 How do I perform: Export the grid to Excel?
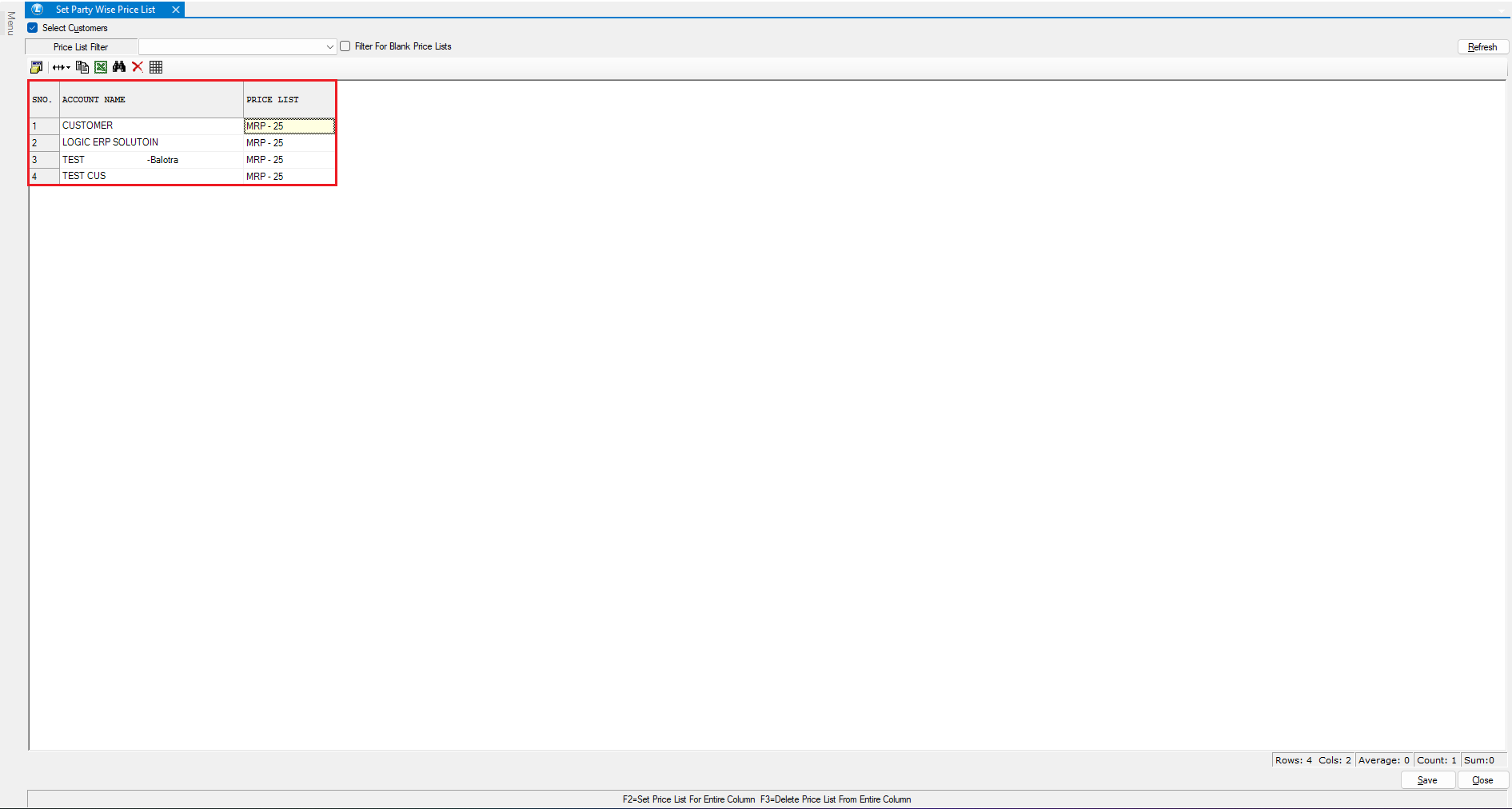coord(101,67)
